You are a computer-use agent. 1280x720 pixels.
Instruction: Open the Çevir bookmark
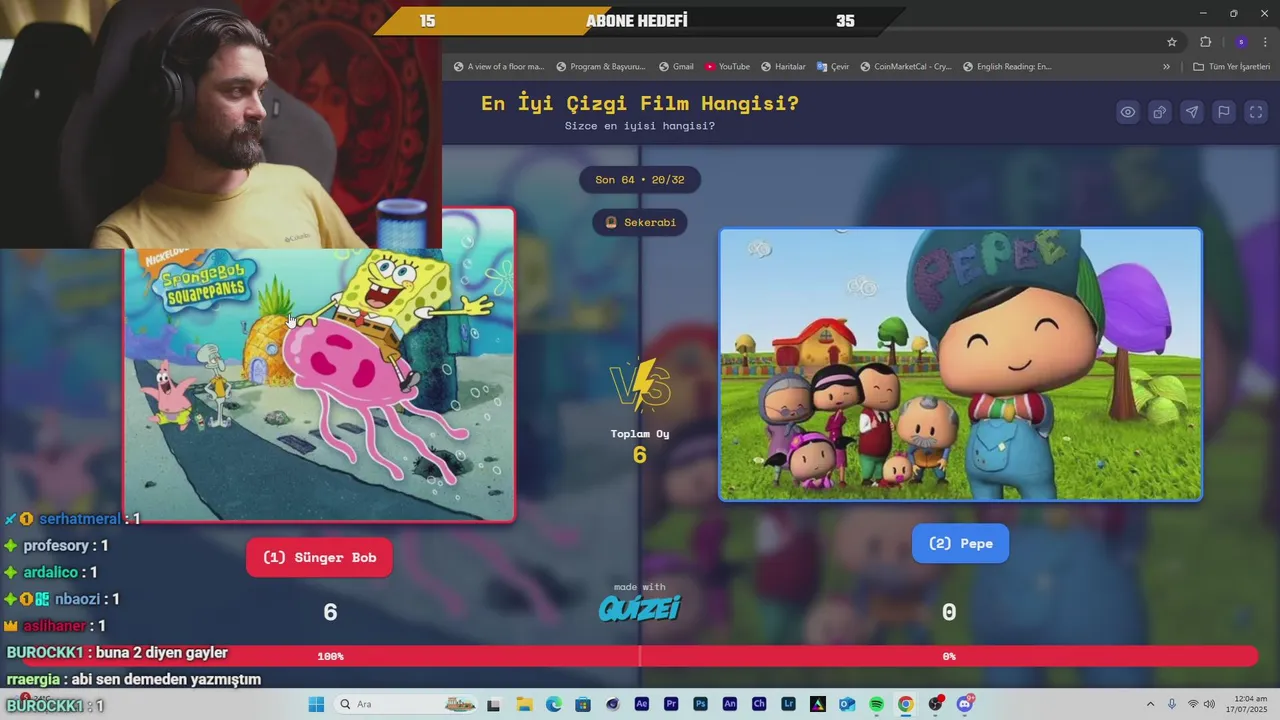coord(833,67)
